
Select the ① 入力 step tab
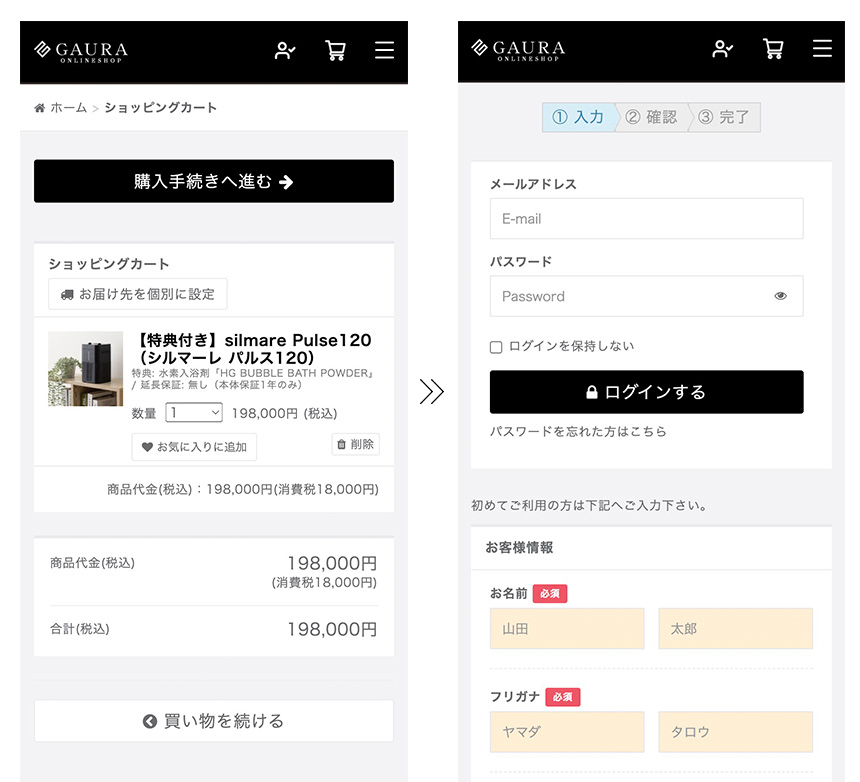pyautogui.click(x=578, y=117)
